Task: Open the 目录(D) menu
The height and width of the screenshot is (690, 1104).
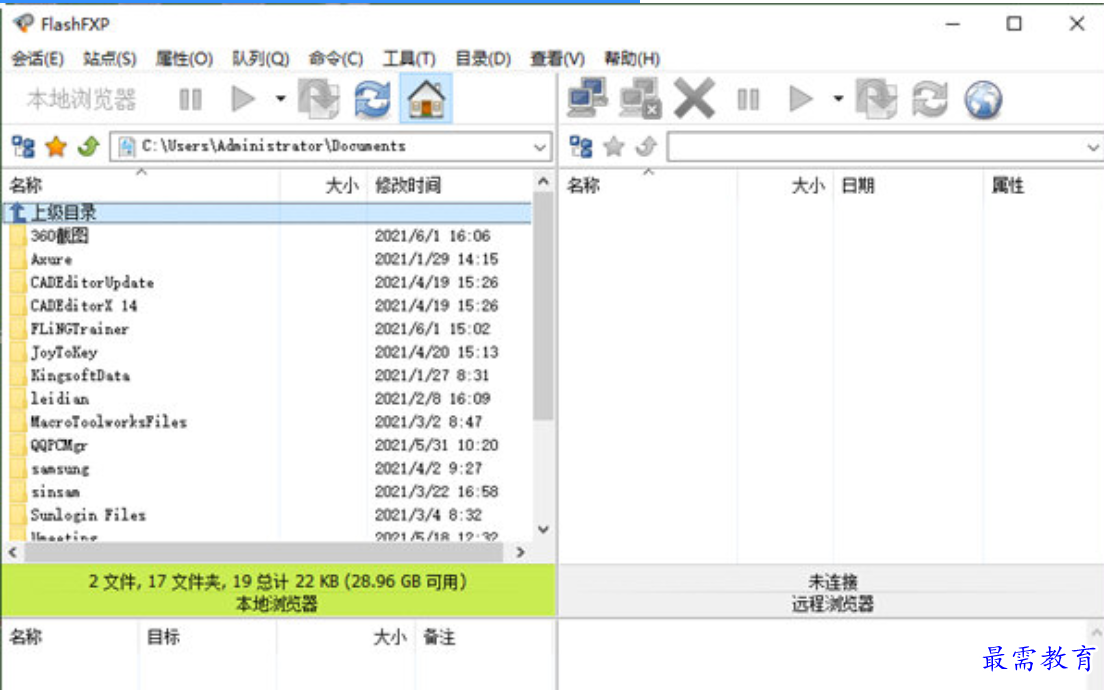Action: [x=483, y=58]
